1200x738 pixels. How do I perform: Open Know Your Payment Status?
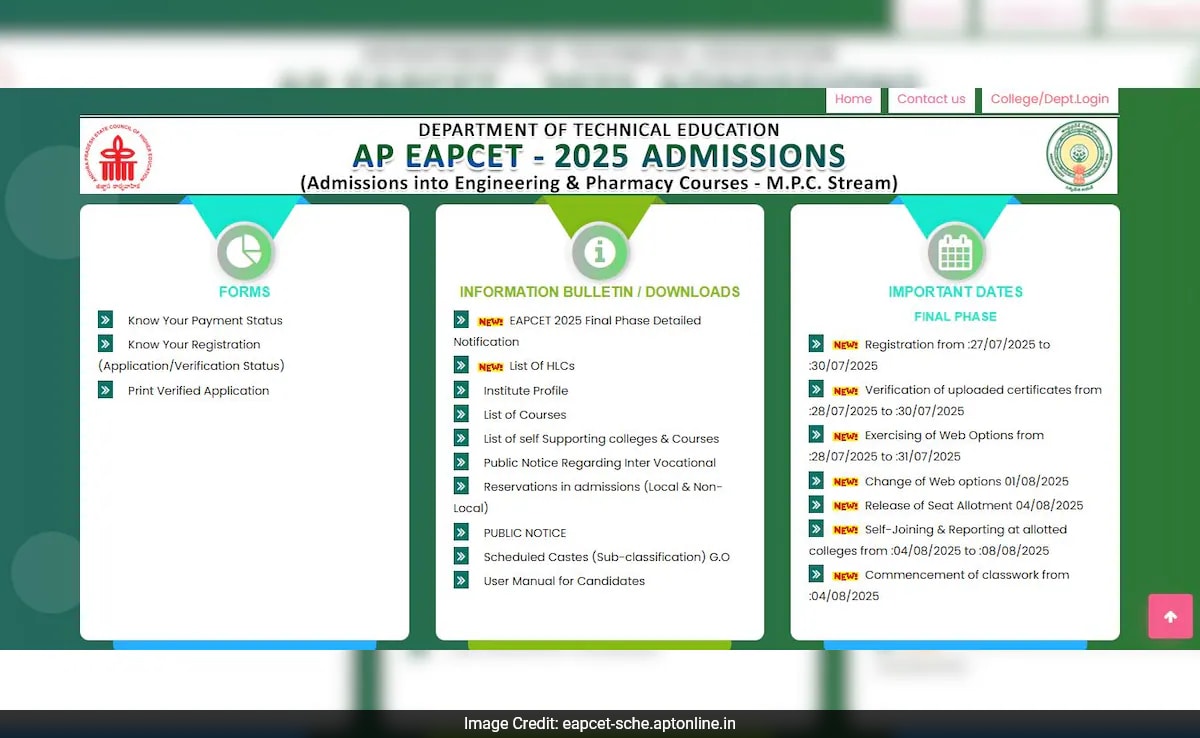pos(205,320)
